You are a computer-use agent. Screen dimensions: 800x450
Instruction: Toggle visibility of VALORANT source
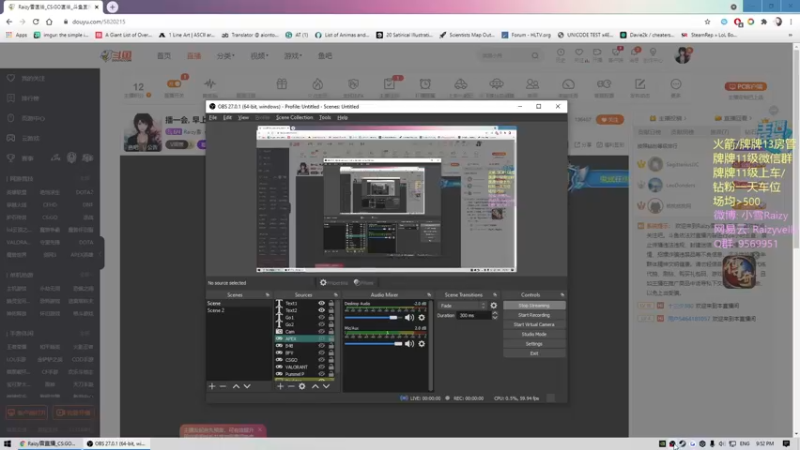tap(321, 367)
